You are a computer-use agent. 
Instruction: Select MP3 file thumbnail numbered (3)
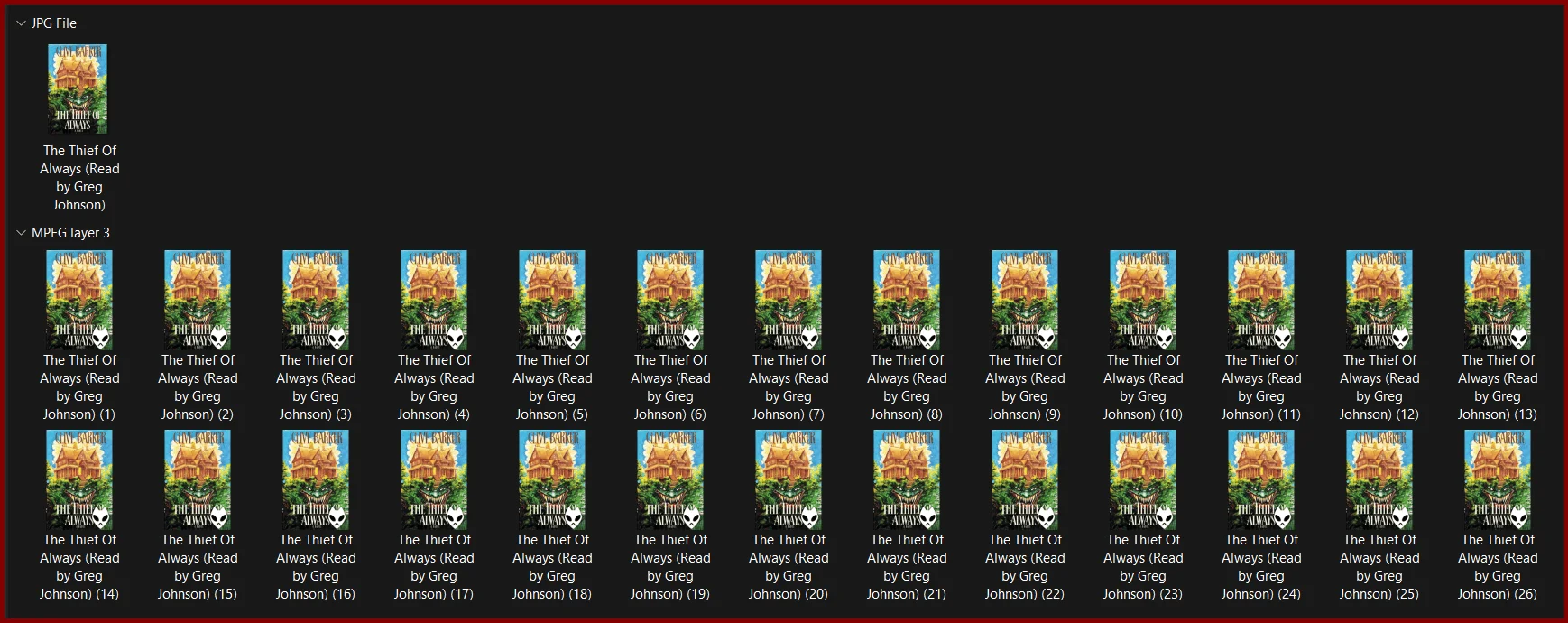[316, 301]
